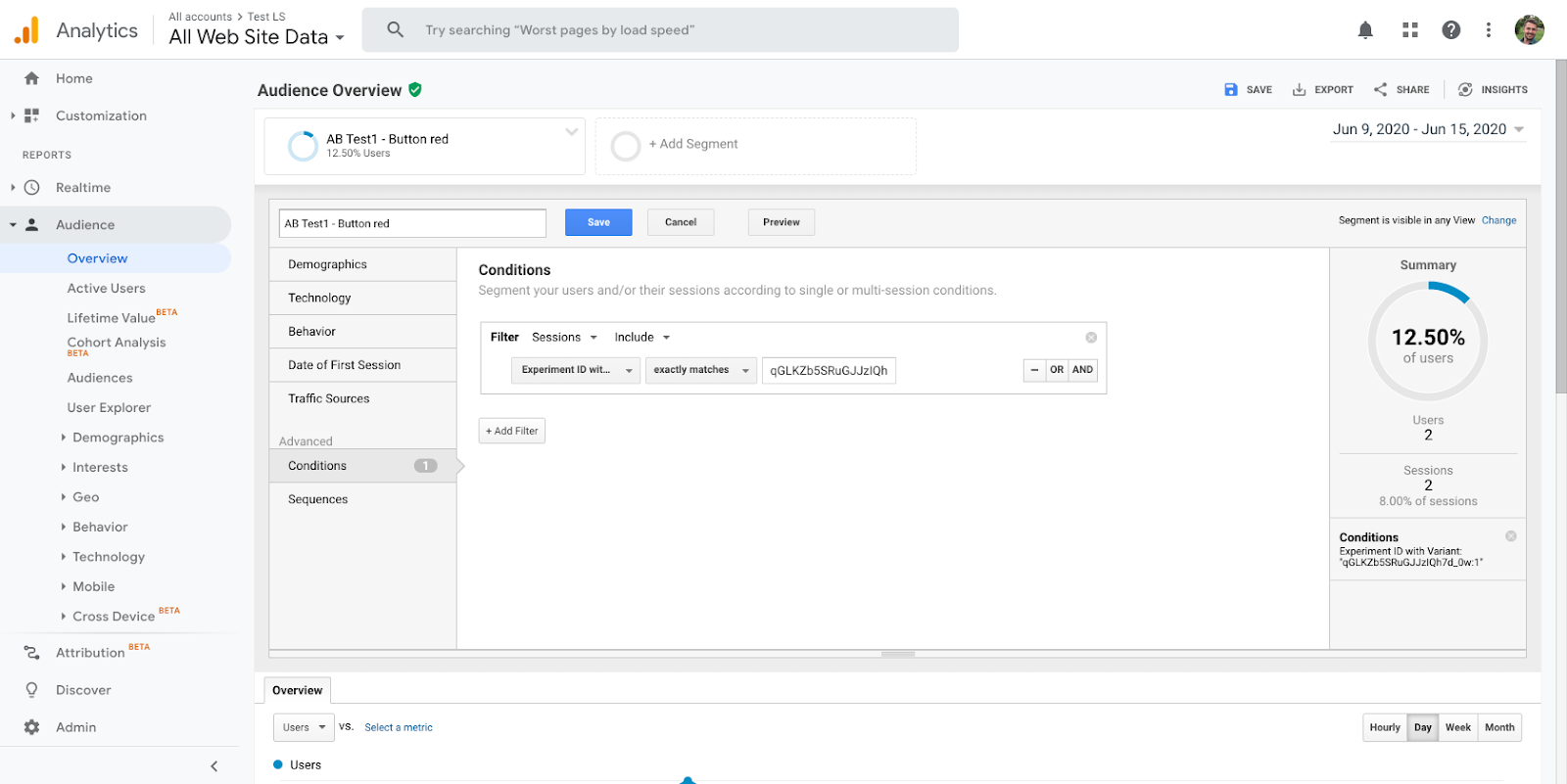Open the Traffic Sources segment category
This screenshot has height=784, width=1567.
tap(362, 398)
